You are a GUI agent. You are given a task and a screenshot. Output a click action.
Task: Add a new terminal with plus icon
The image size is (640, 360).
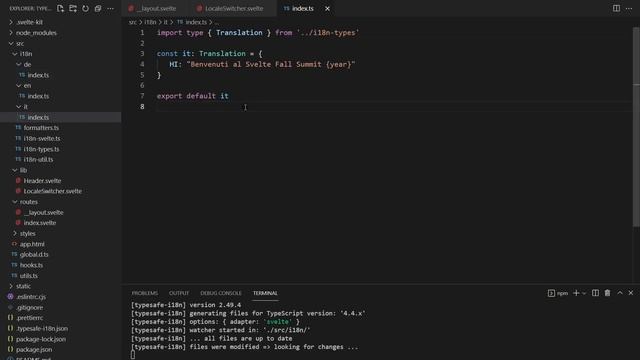pyautogui.click(x=576, y=293)
